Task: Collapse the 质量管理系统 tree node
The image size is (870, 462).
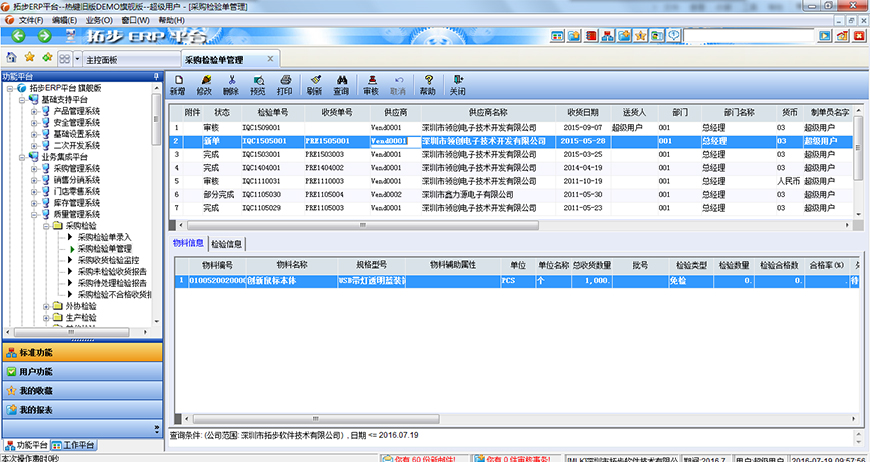Action: tap(34, 214)
